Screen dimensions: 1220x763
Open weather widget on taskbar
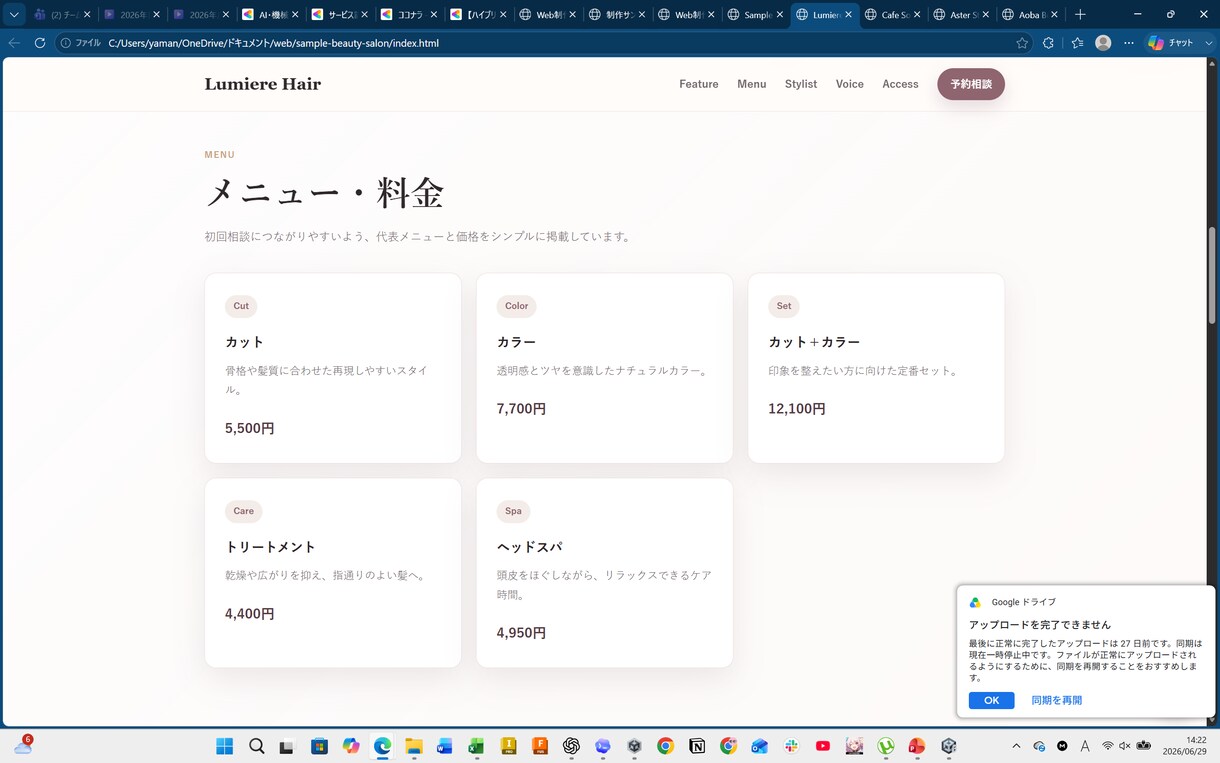pyautogui.click(x=23, y=745)
